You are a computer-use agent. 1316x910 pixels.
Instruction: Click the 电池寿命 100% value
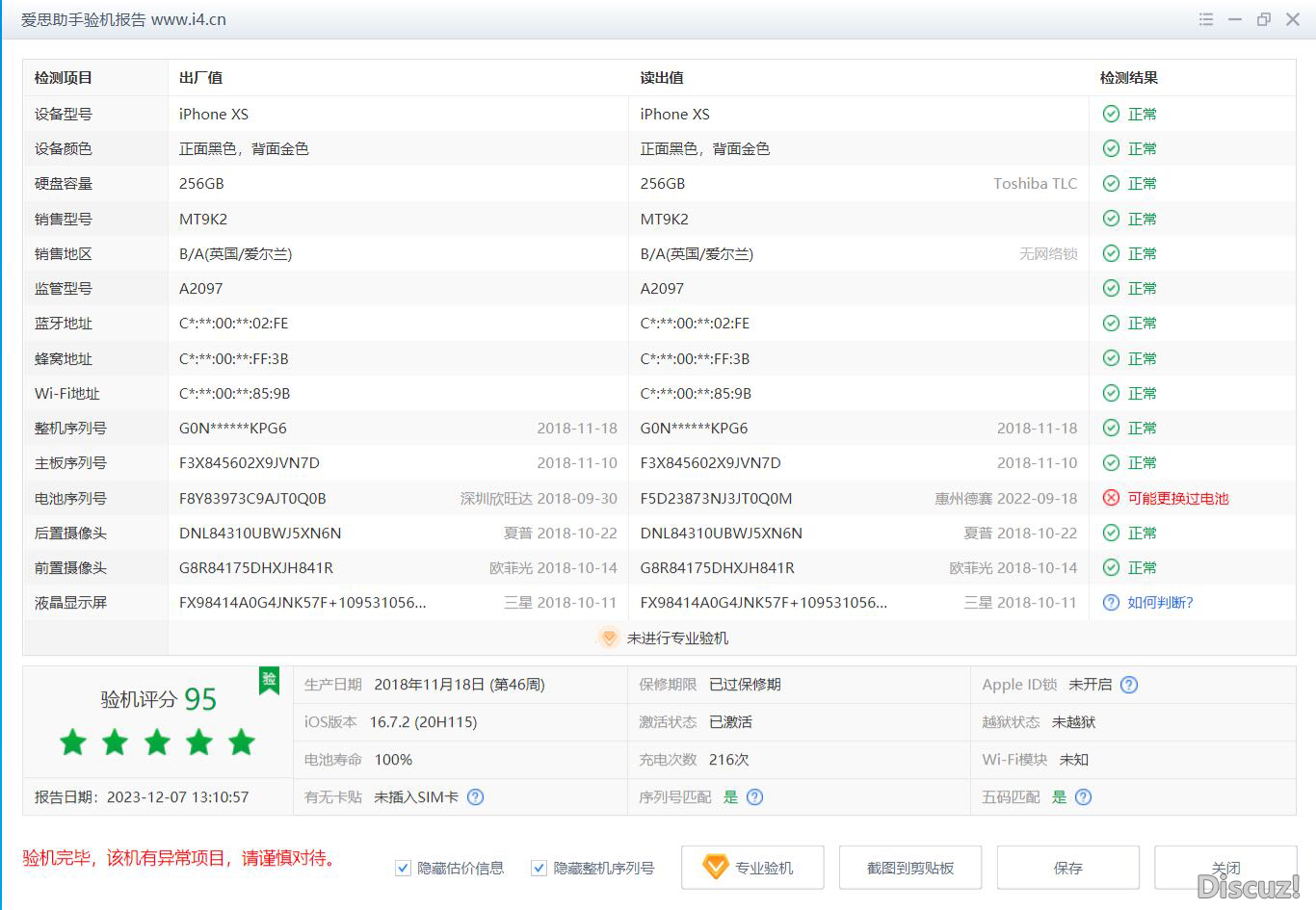[393, 760]
